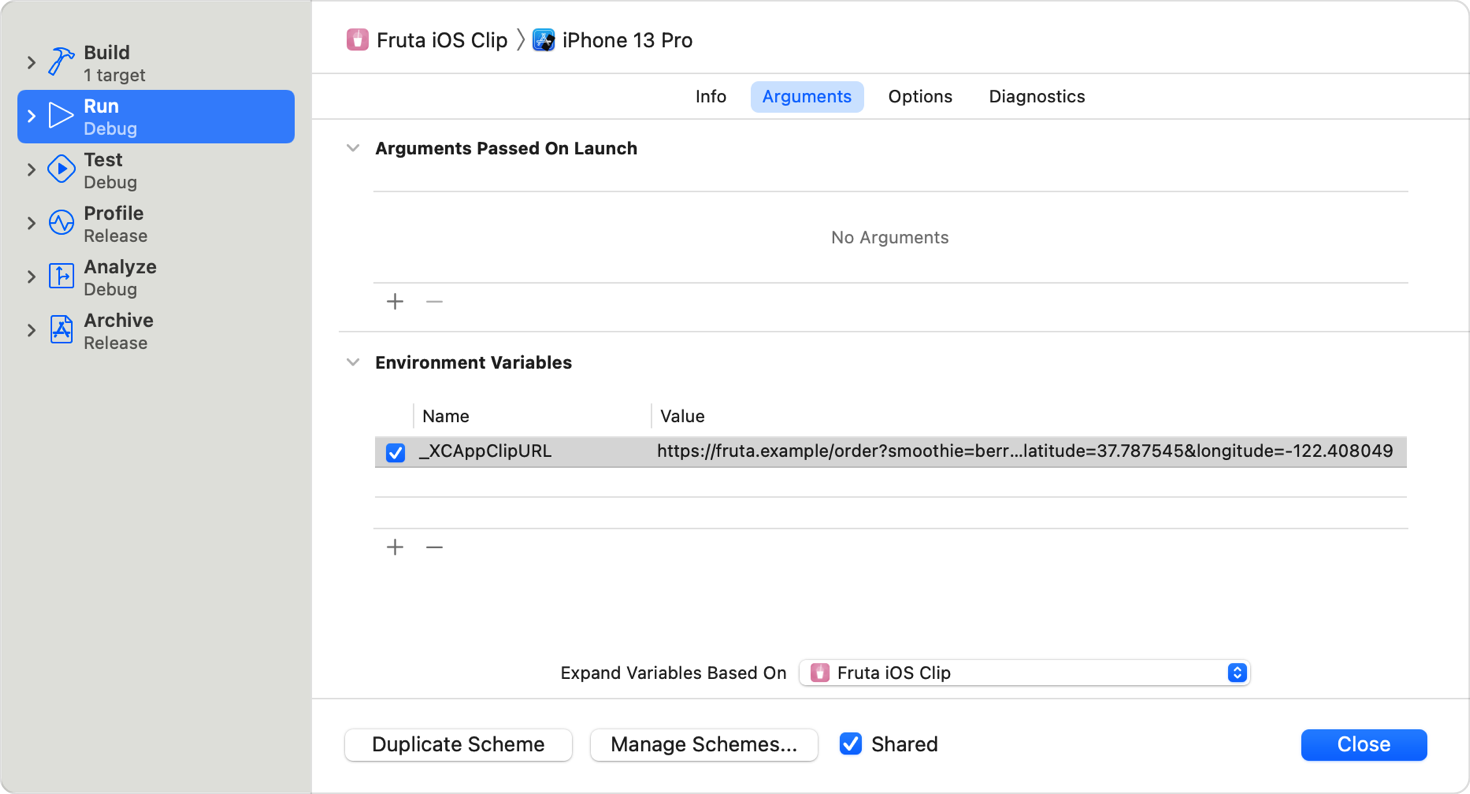Screen dimensions: 1470x794
Task: Remove launch argument with minus button
Action: [x=434, y=301]
